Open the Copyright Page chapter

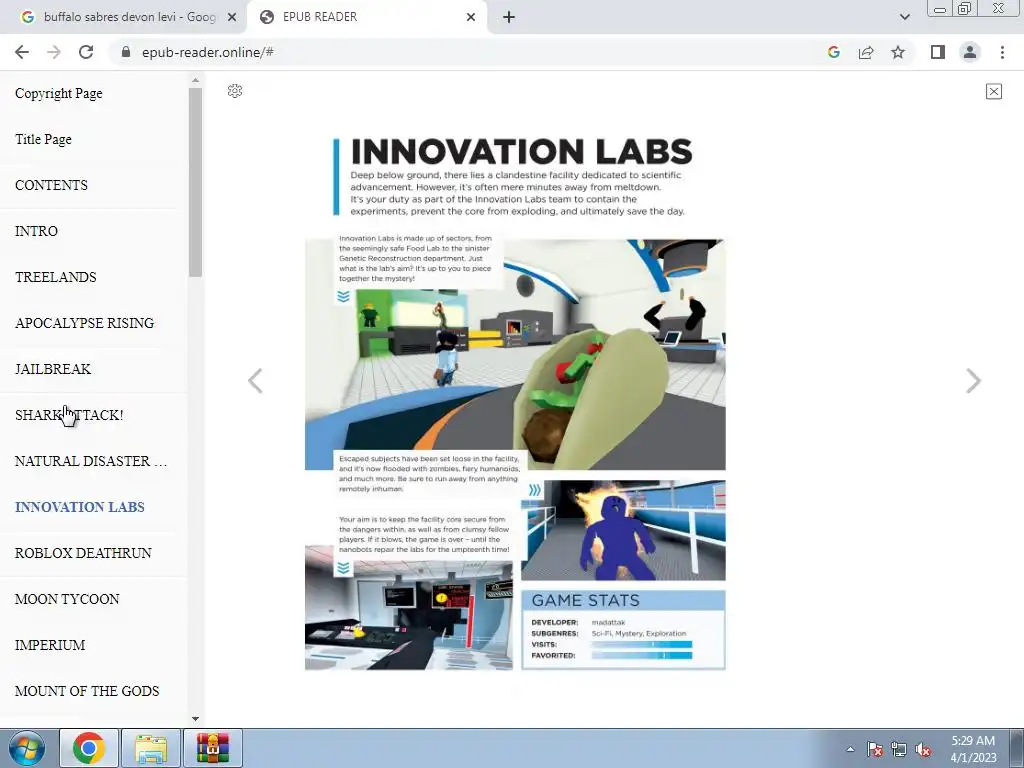click(59, 93)
